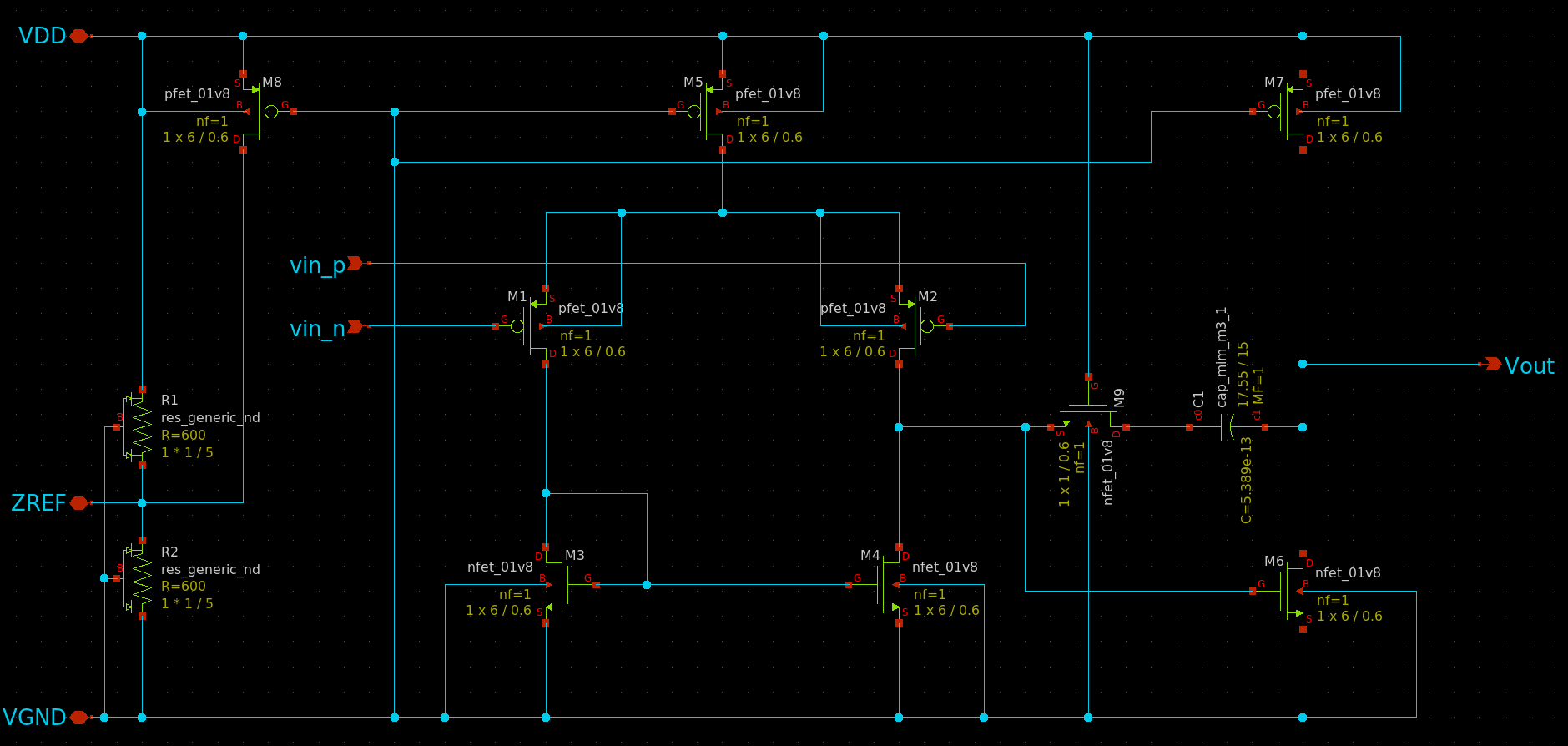
Task: Click the wire junction at Vout node
Action: point(1303,364)
